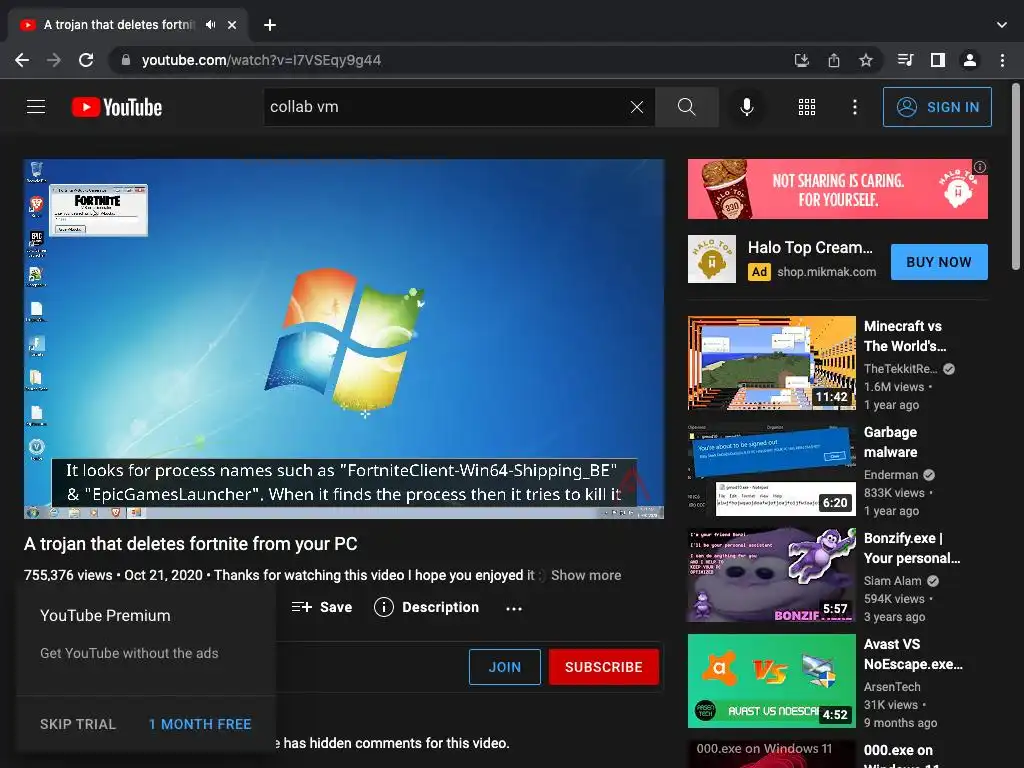This screenshot has width=1024, height=768.
Task: Click the SIGN IN button
Action: [x=937, y=107]
